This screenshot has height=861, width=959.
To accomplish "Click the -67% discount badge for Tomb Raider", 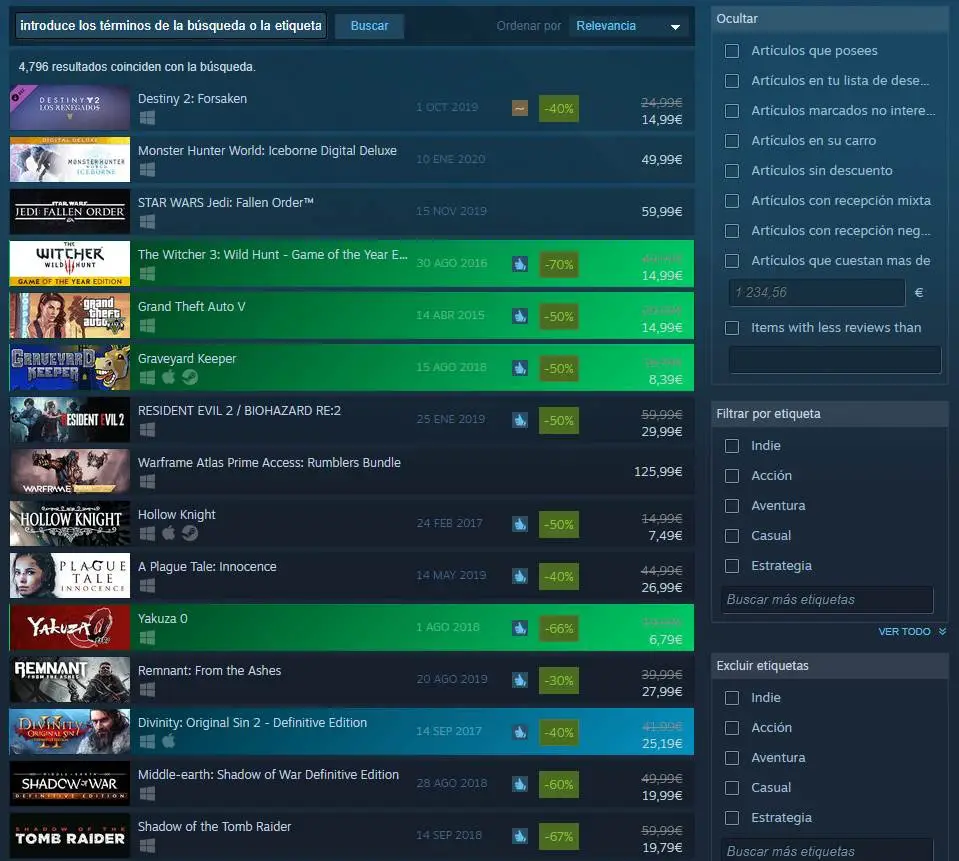I will [558, 837].
